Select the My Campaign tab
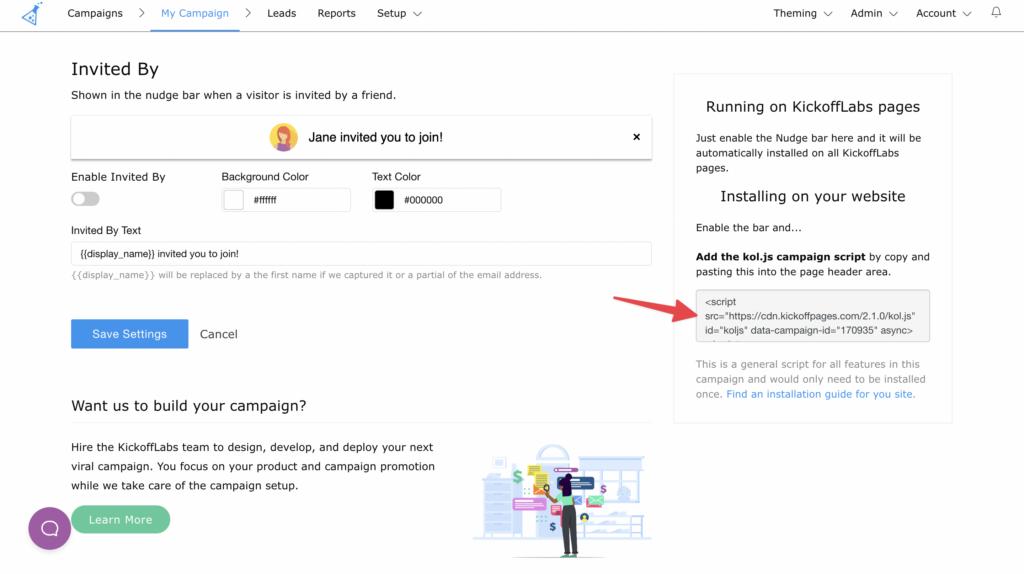This screenshot has width=1024, height=574. (195, 13)
